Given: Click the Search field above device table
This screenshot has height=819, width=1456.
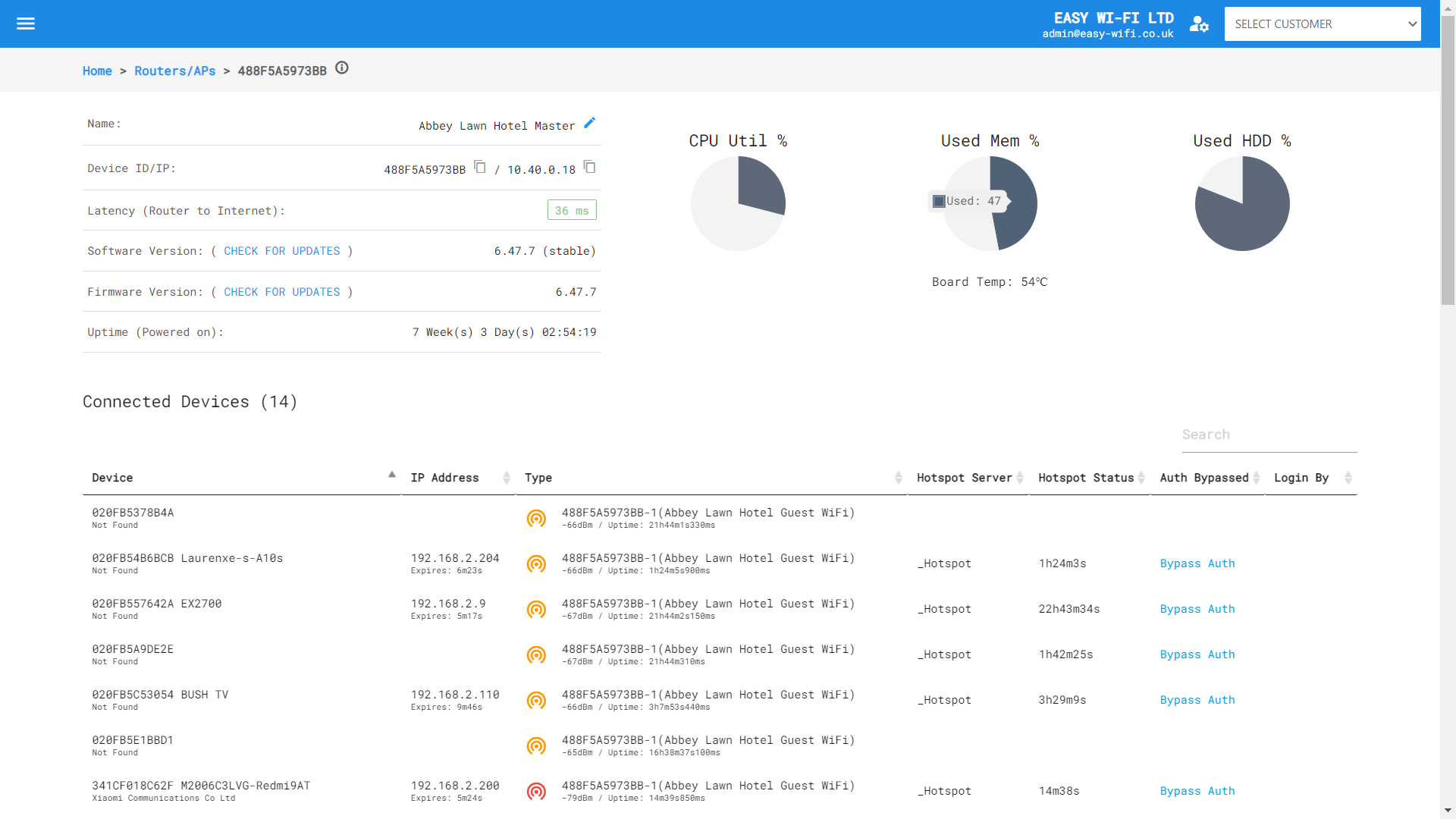Looking at the screenshot, I should pyautogui.click(x=1268, y=435).
